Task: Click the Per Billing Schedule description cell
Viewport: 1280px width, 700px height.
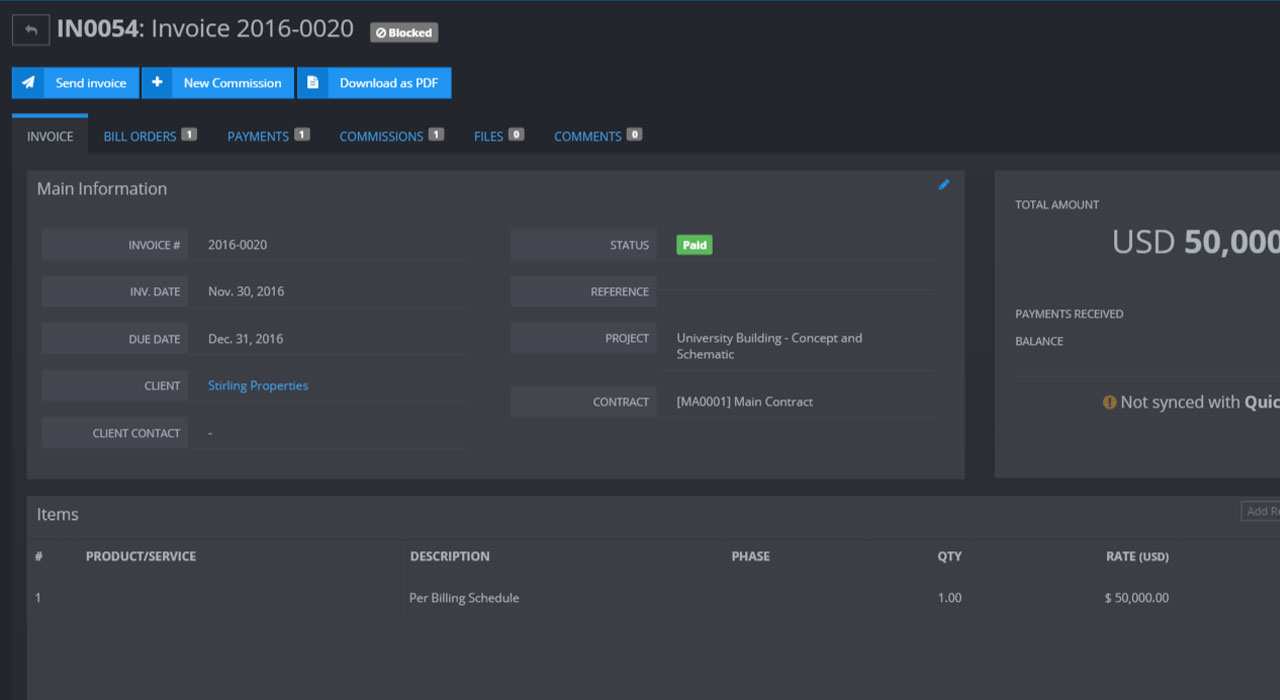Action: click(464, 598)
